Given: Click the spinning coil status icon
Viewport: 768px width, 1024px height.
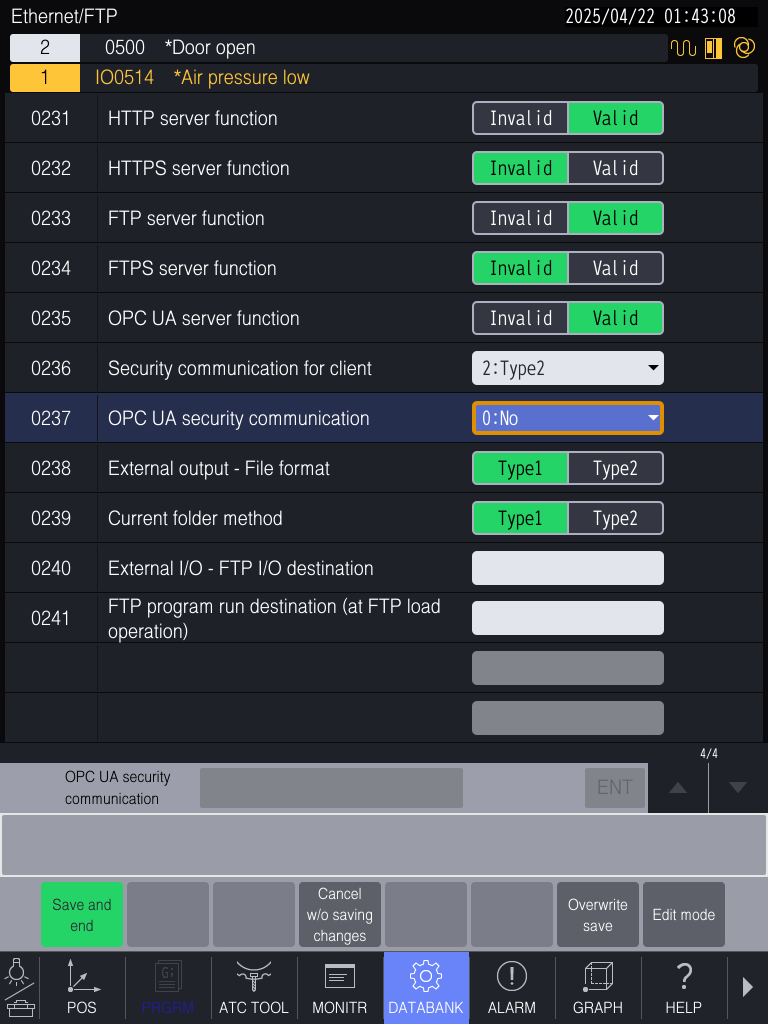Looking at the screenshot, I should [744, 47].
